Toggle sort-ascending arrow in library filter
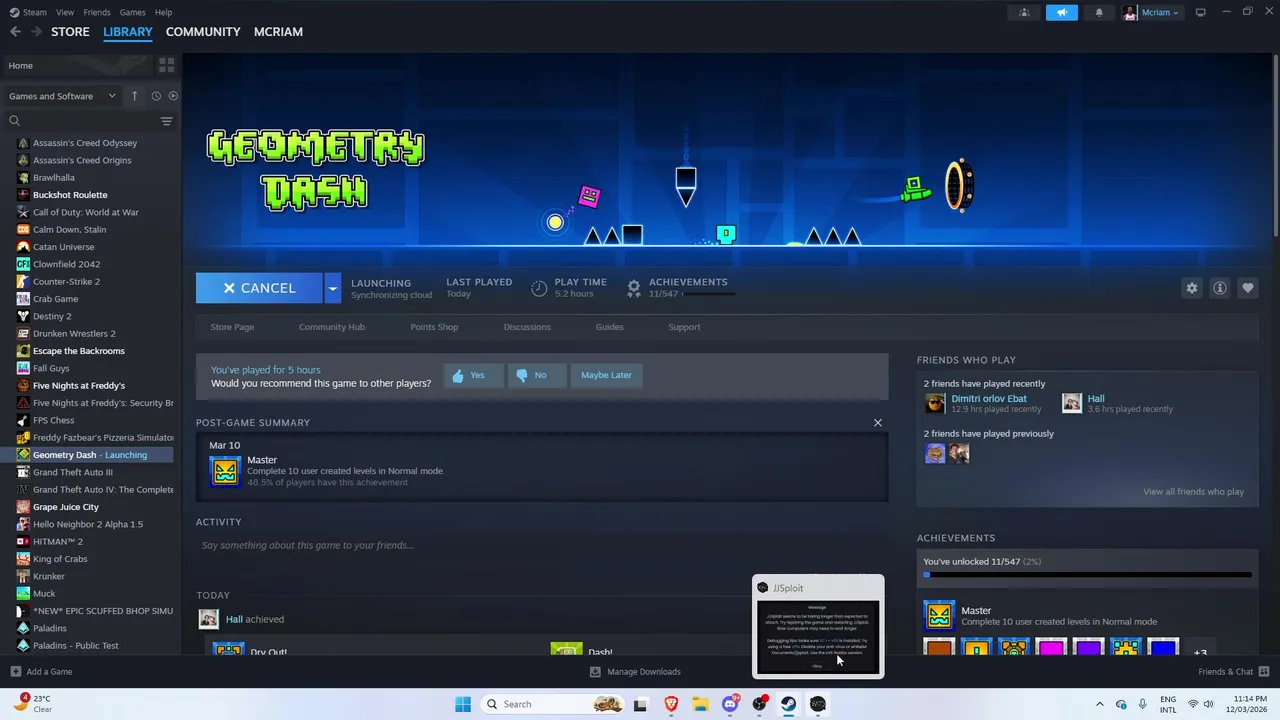Viewport: 1280px width, 720px height. coord(134,96)
